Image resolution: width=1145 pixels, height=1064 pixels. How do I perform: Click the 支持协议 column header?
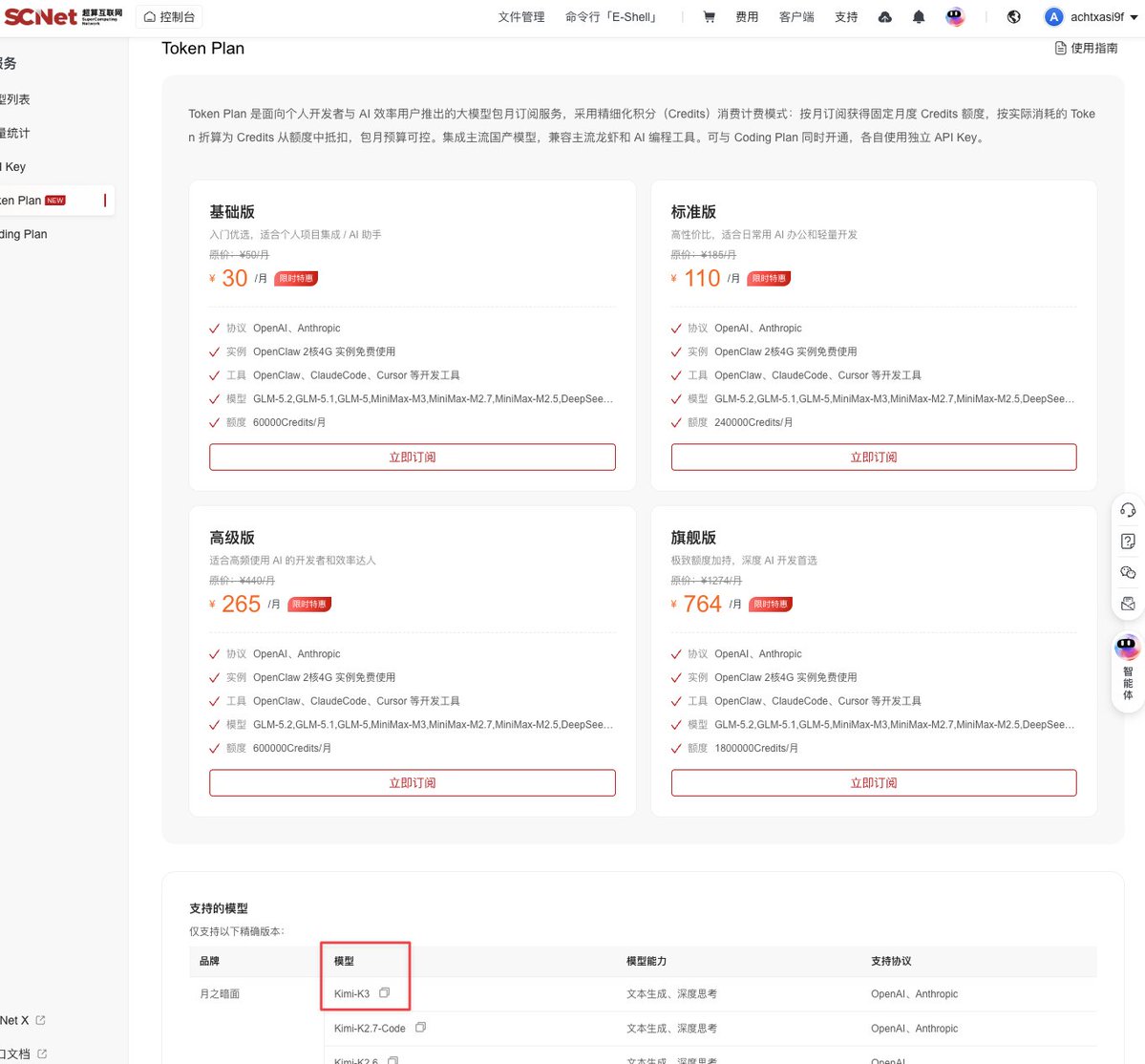[891, 961]
